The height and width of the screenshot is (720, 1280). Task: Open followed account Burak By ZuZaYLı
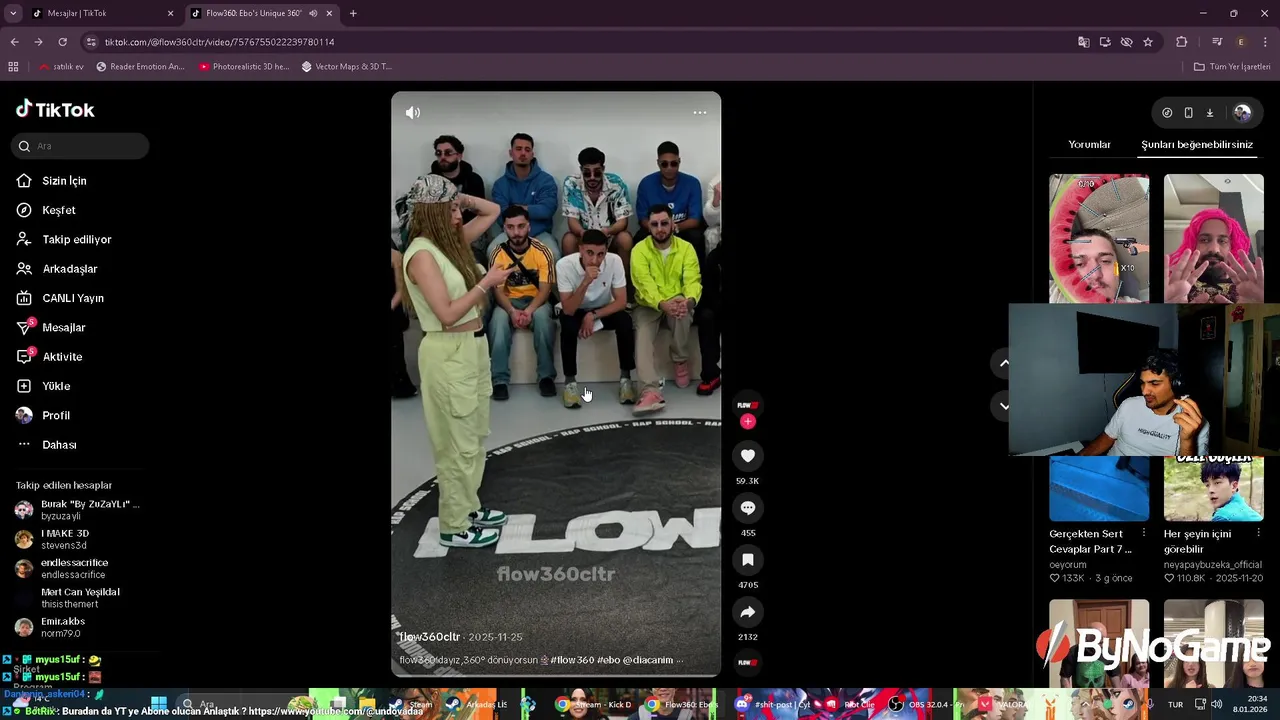80,510
